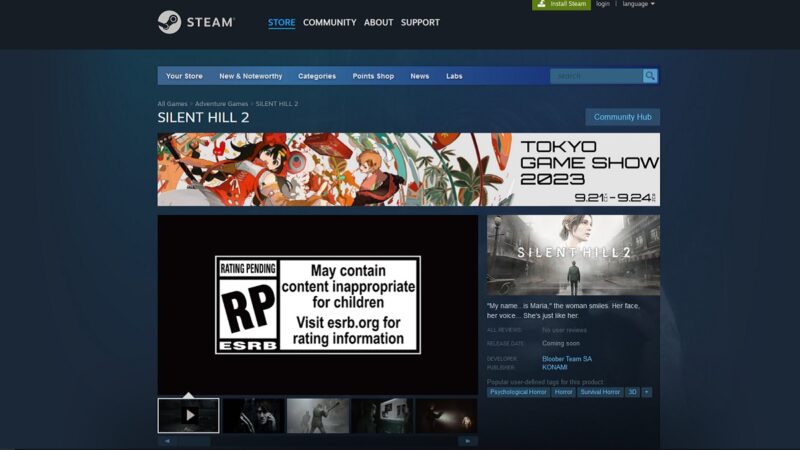This screenshot has width=800, height=450.
Task: Click the Horror tag
Action: 563,392
